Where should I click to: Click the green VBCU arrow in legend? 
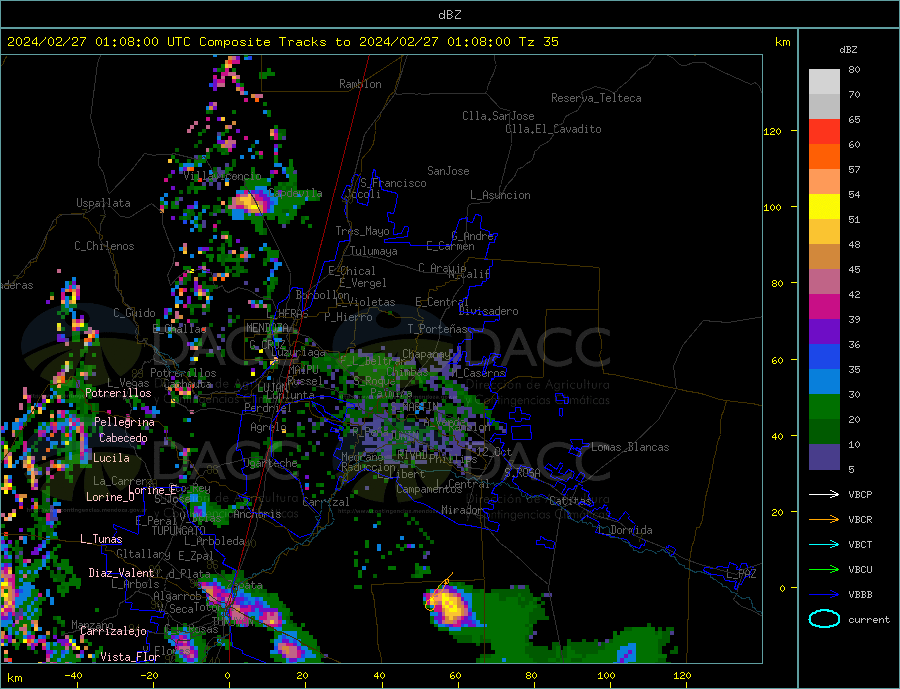(824, 570)
